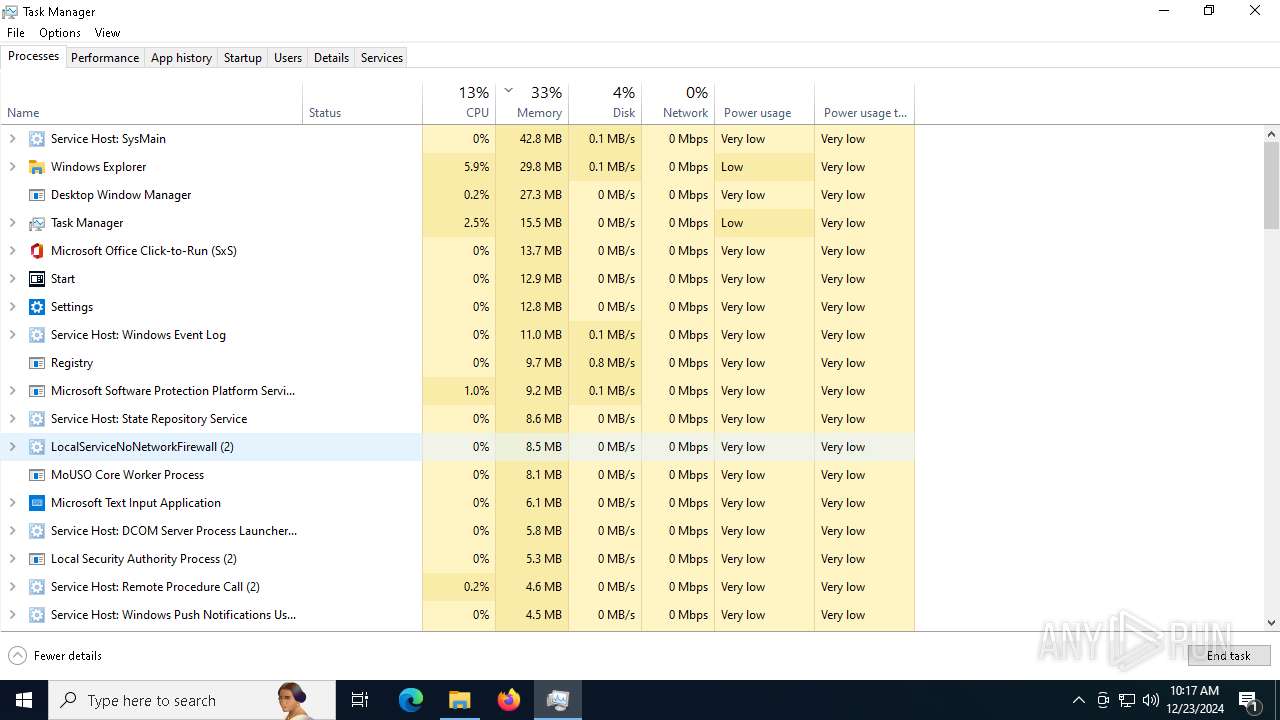
Task: Sort by the Power usage column
Action: pyautogui.click(x=764, y=103)
